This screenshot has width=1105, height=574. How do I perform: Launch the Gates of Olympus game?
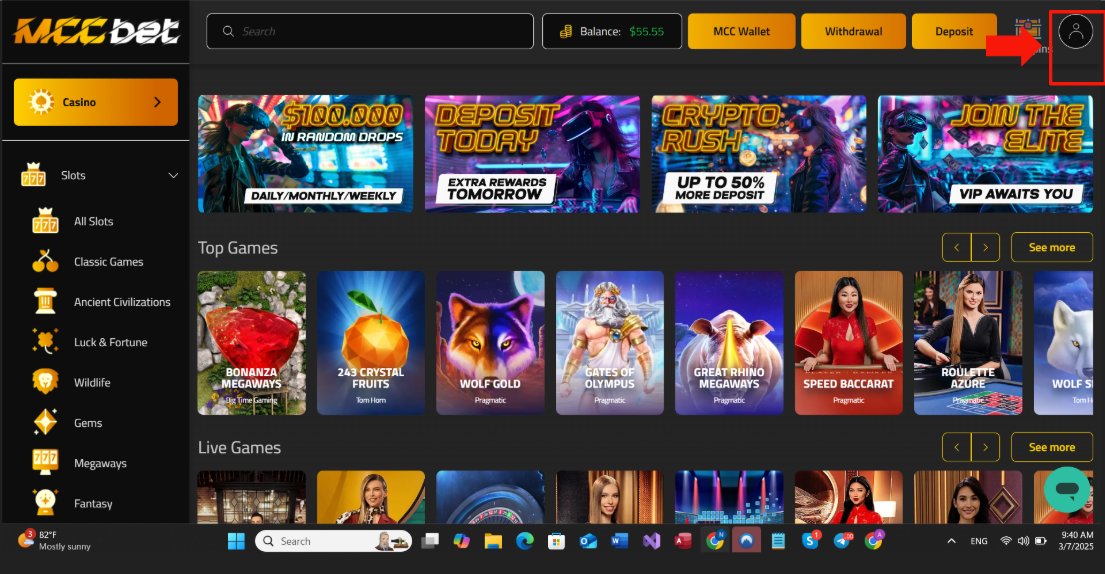pos(609,343)
